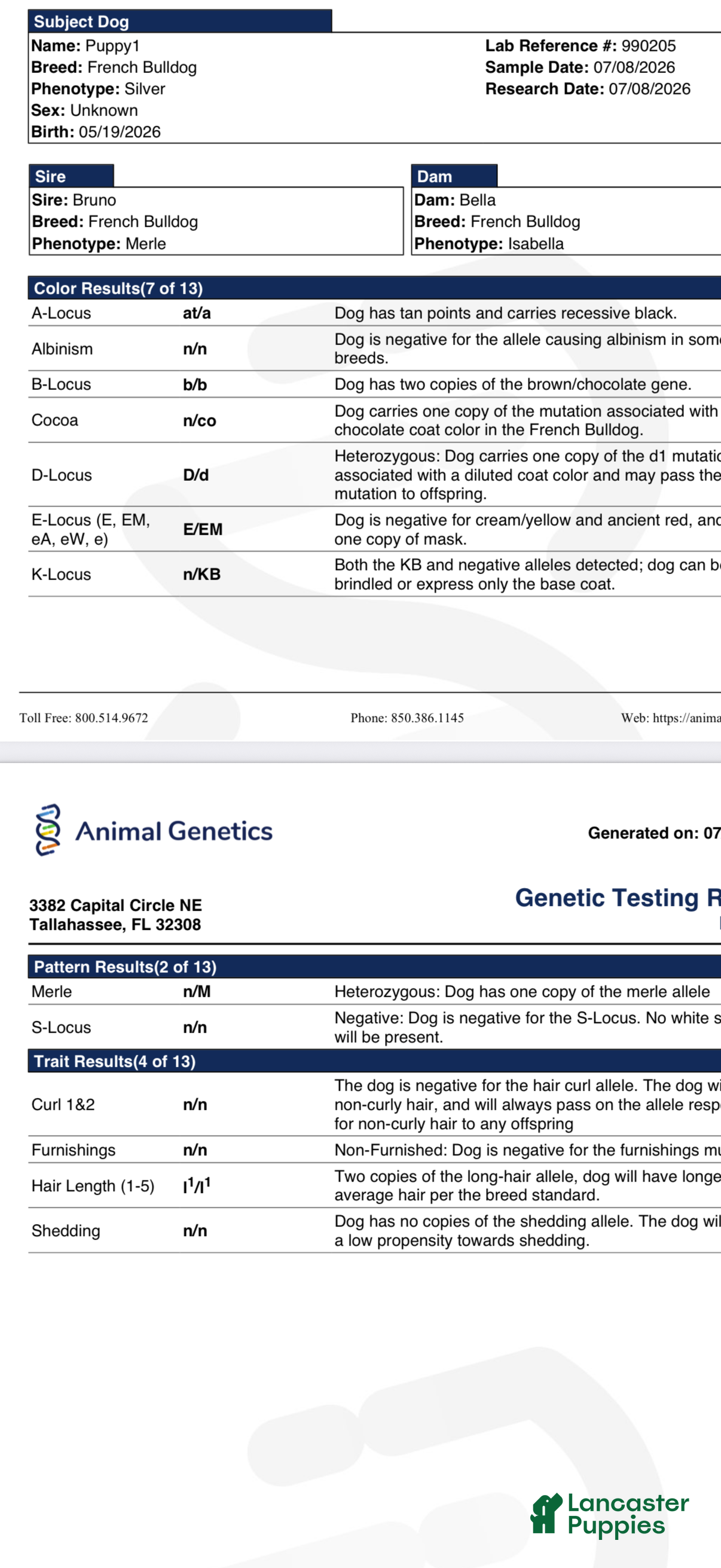Click the Toll Free 800.514.9672 number
The height and width of the screenshot is (1568, 721).
pyautogui.click(x=111, y=718)
